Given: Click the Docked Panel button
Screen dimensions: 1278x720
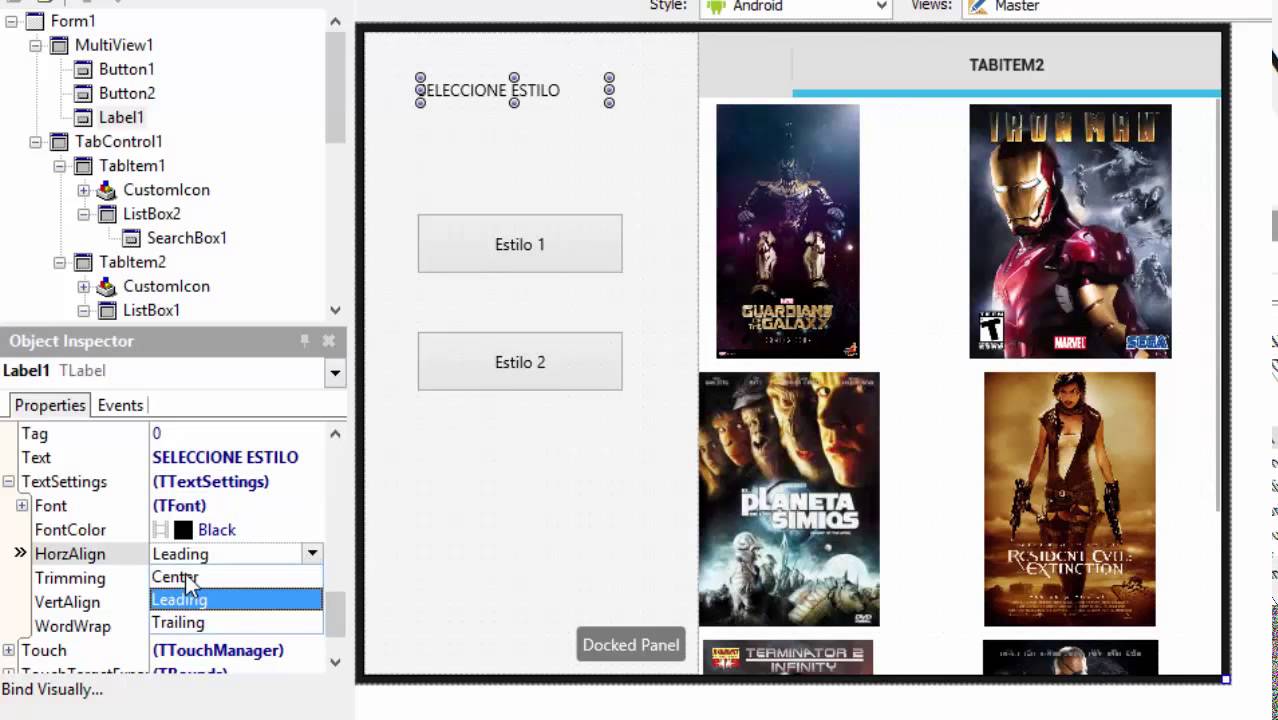Looking at the screenshot, I should pos(631,645).
